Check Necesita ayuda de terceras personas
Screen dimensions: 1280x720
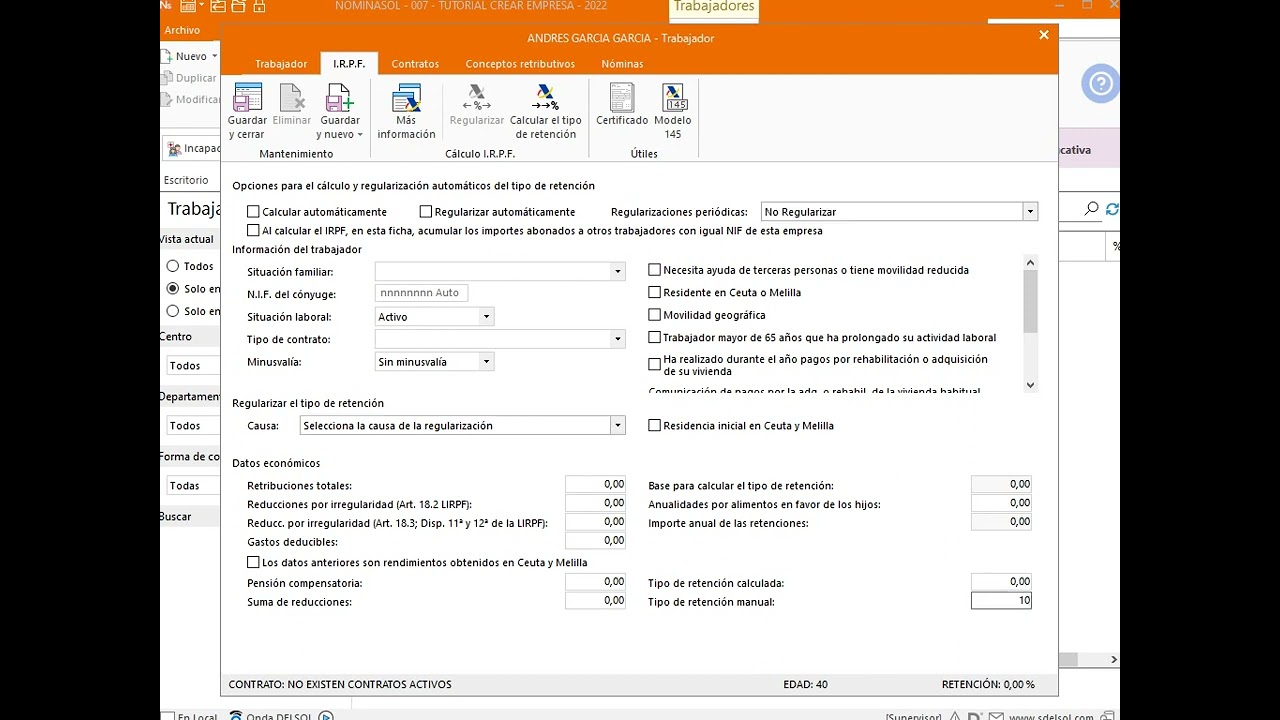pyautogui.click(x=655, y=270)
